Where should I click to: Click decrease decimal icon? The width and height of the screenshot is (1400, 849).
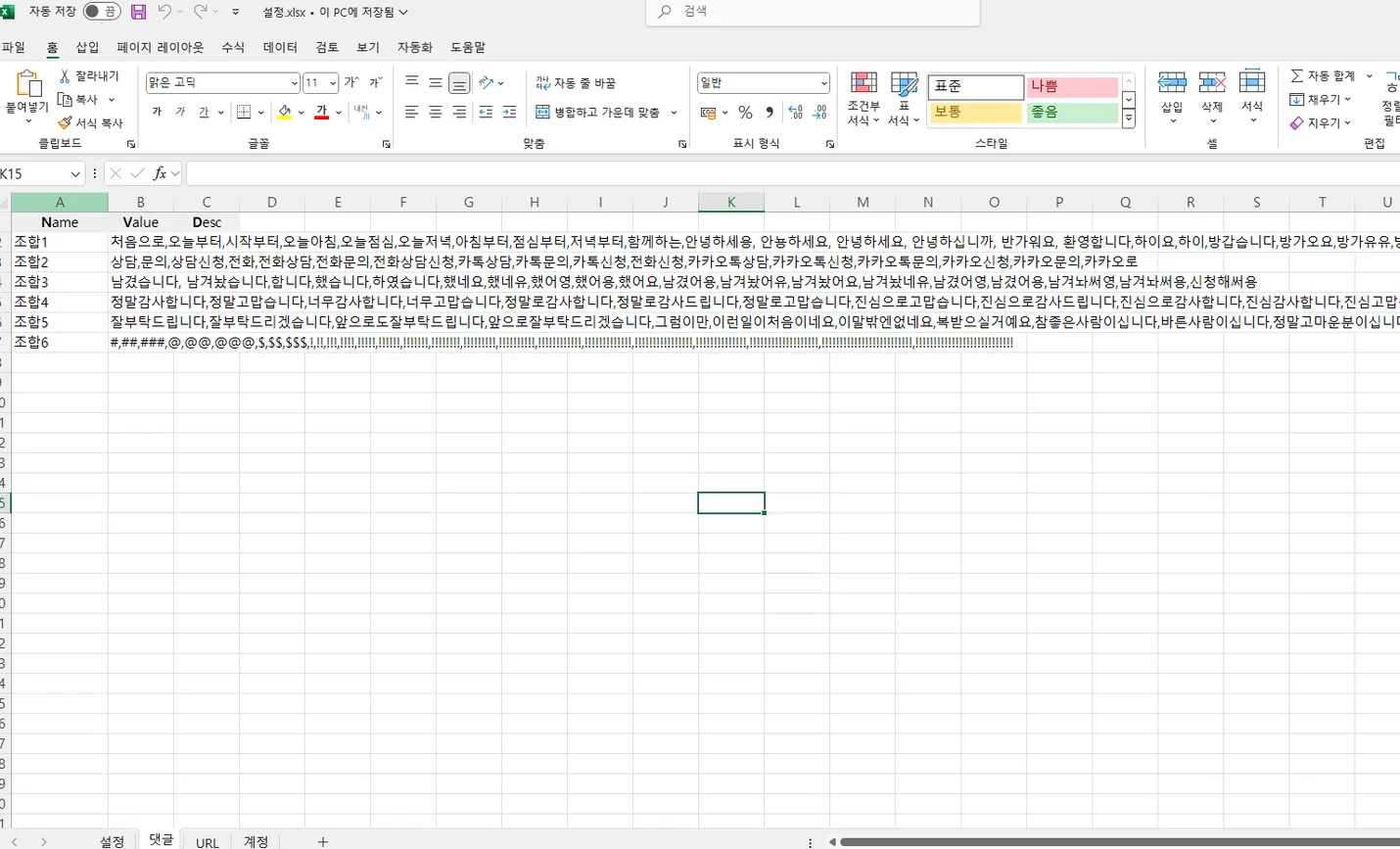(x=820, y=113)
